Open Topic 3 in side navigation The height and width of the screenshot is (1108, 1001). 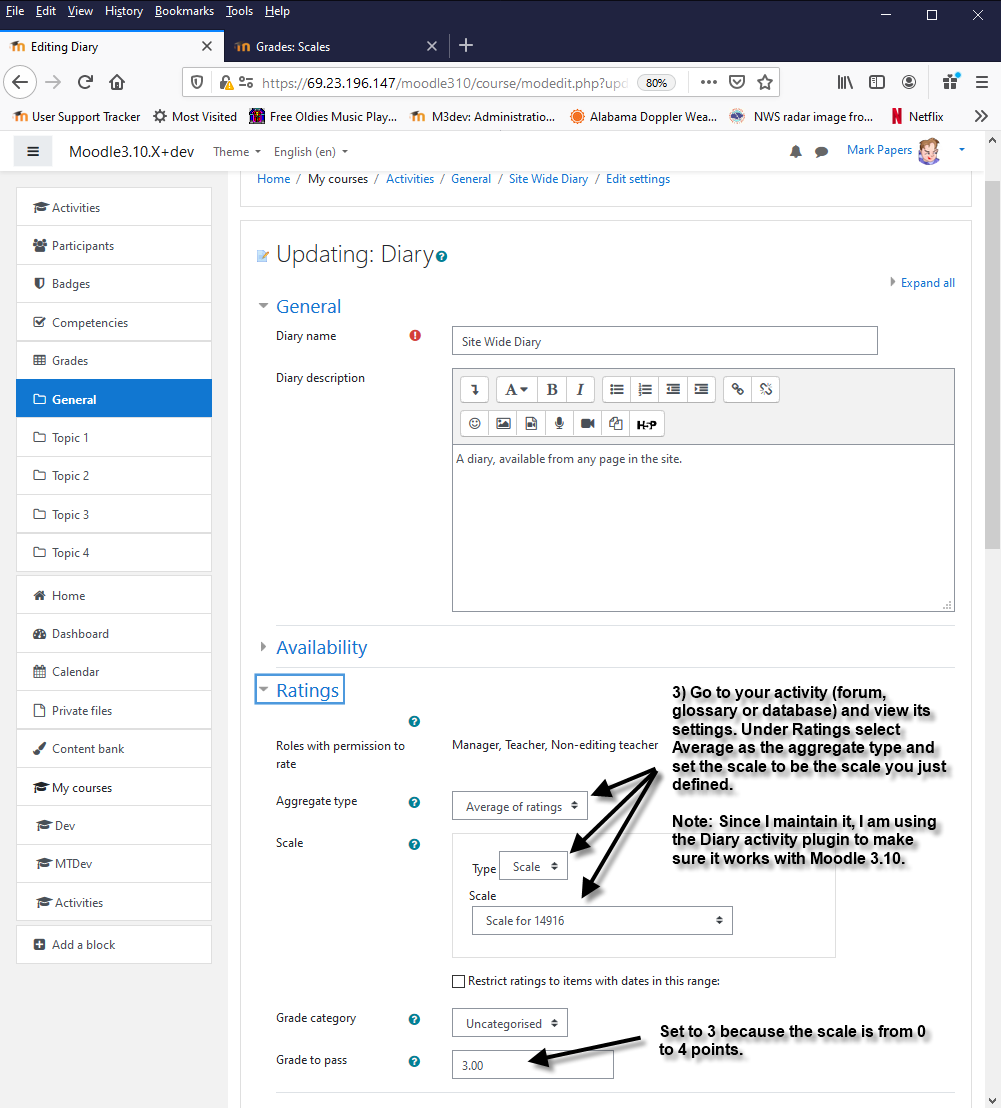(114, 514)
